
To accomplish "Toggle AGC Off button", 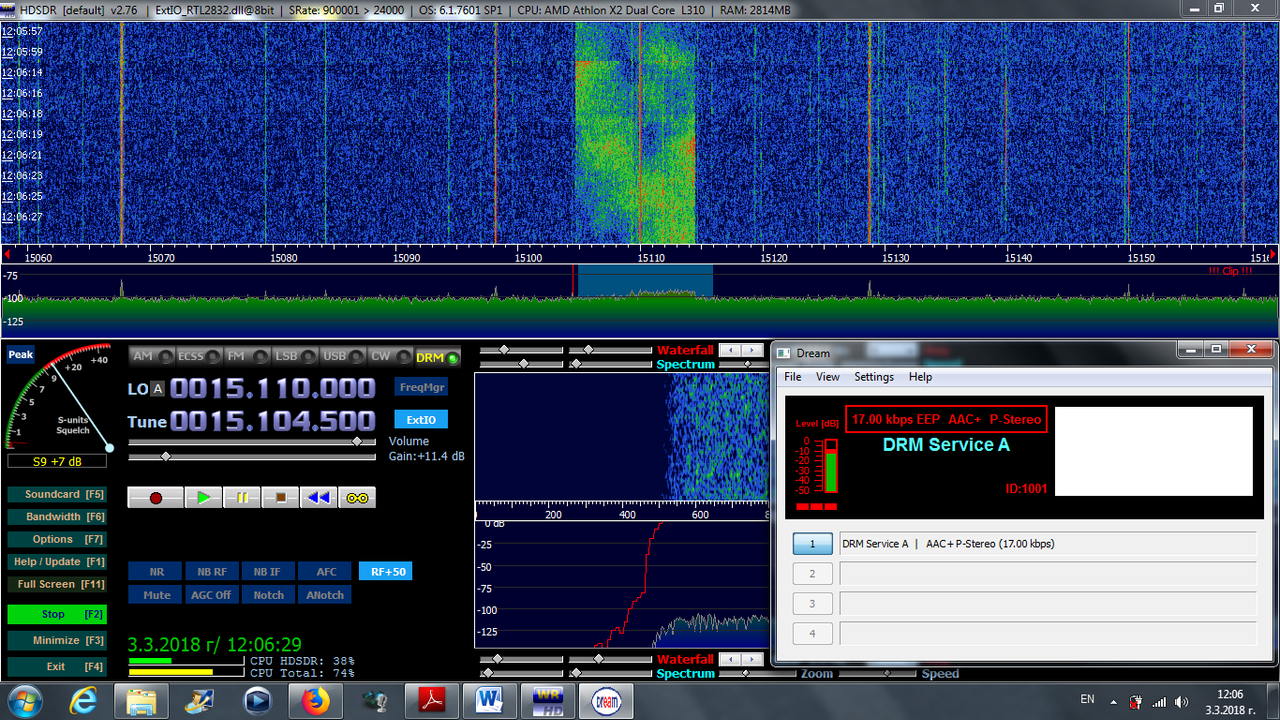I will click(212, 595).
